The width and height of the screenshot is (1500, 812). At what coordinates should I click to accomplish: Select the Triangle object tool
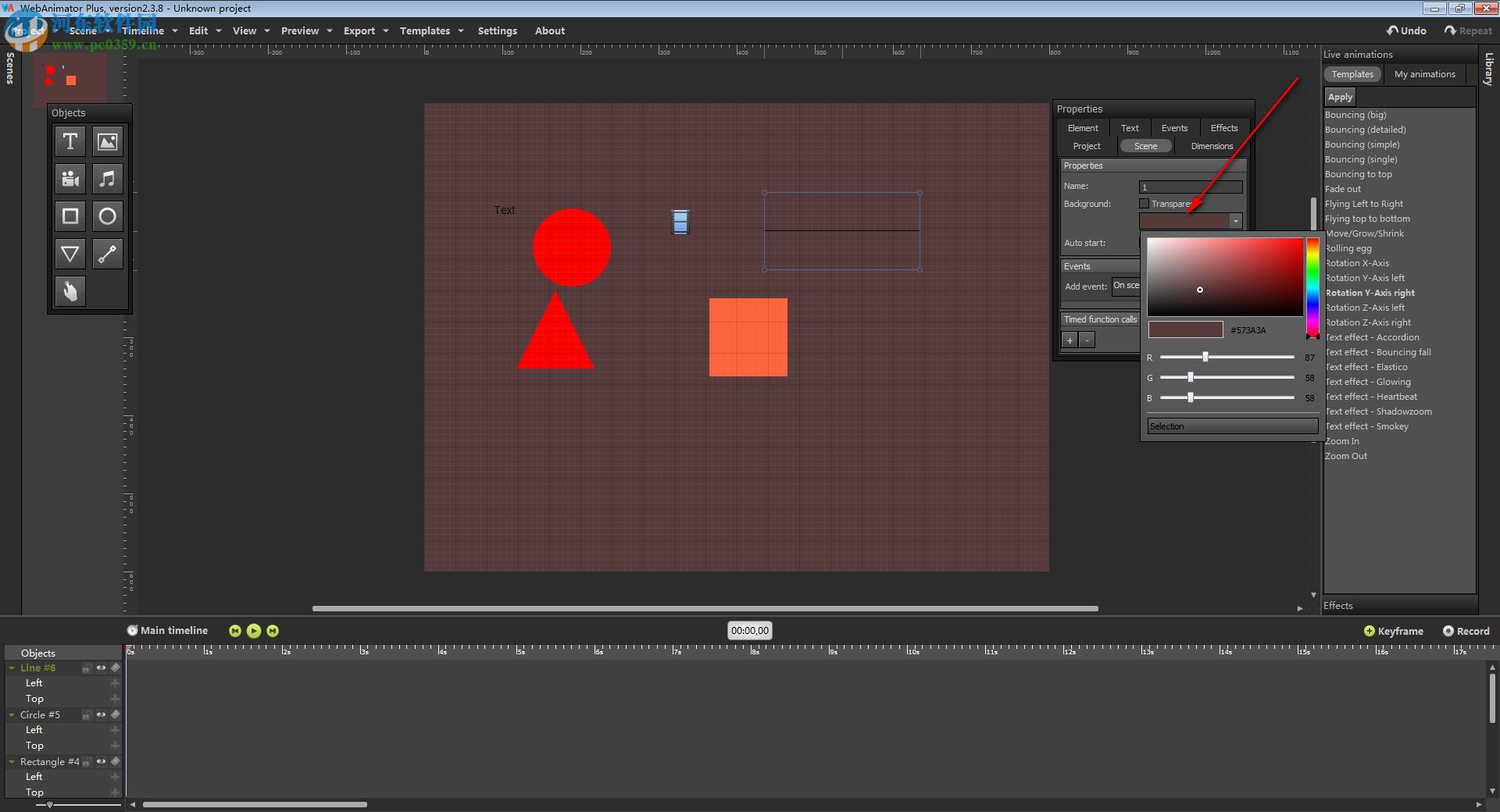point(70,254)
